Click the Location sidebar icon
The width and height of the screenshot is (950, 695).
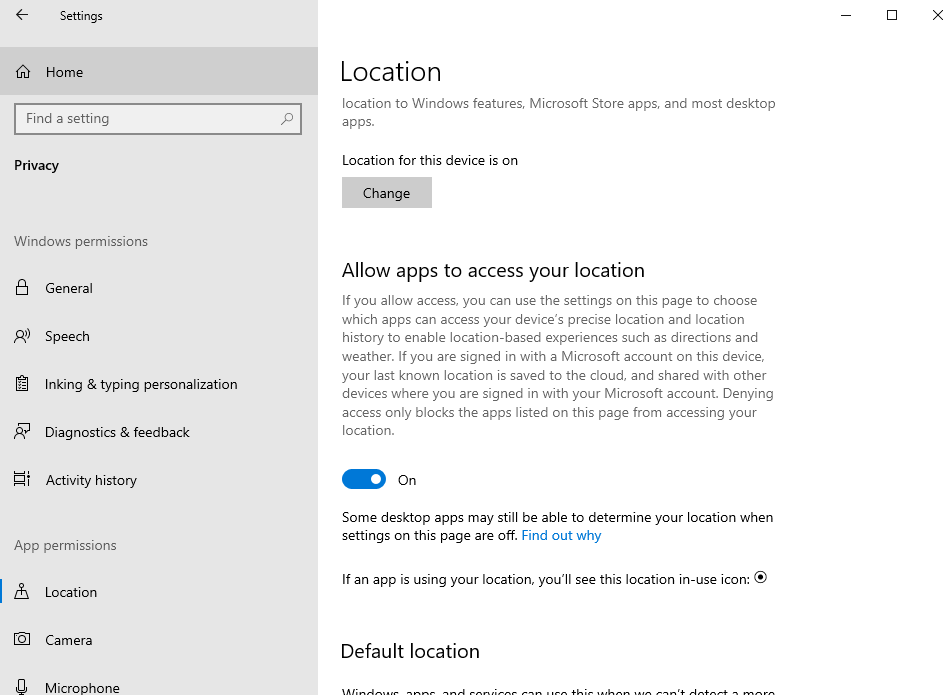click(x=22, y=591)
